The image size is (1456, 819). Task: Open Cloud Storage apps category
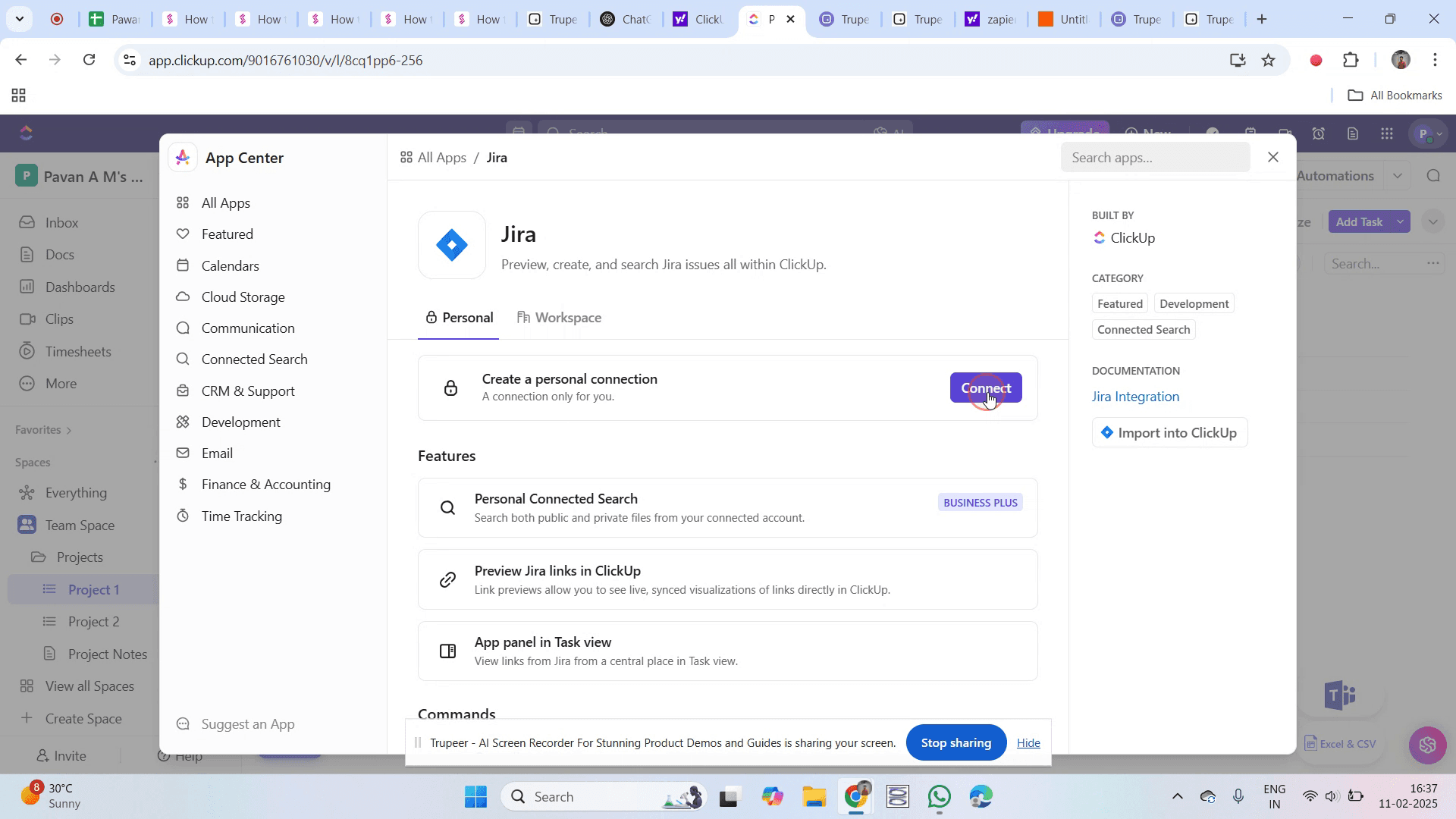(x=243, y=297)
